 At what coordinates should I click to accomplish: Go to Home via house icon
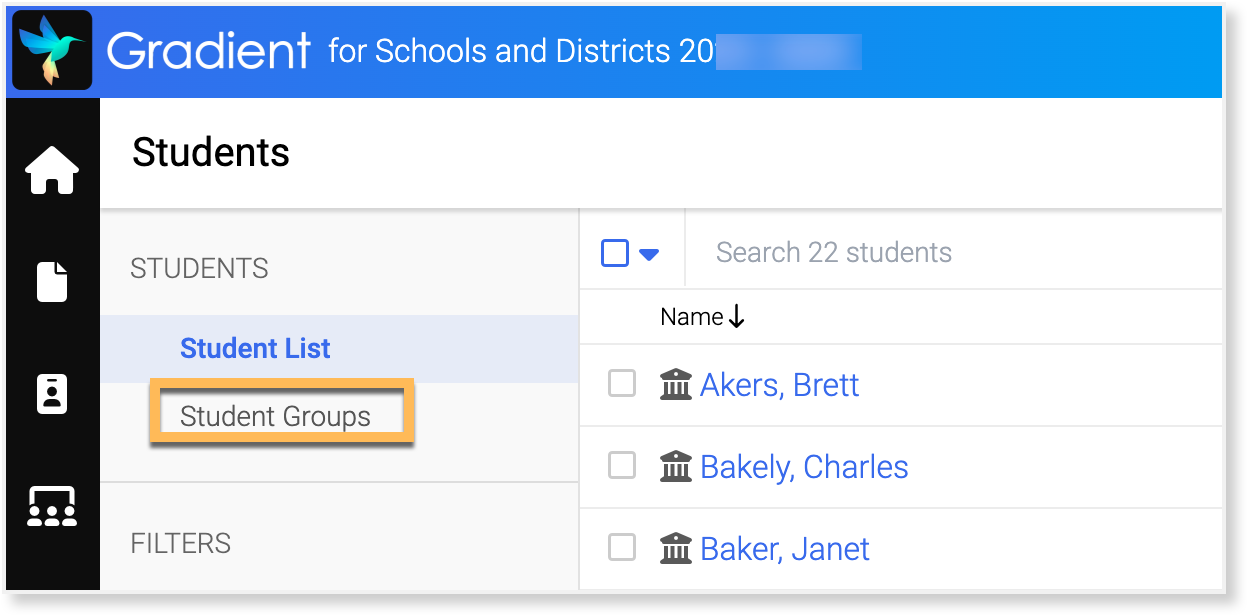52,170
